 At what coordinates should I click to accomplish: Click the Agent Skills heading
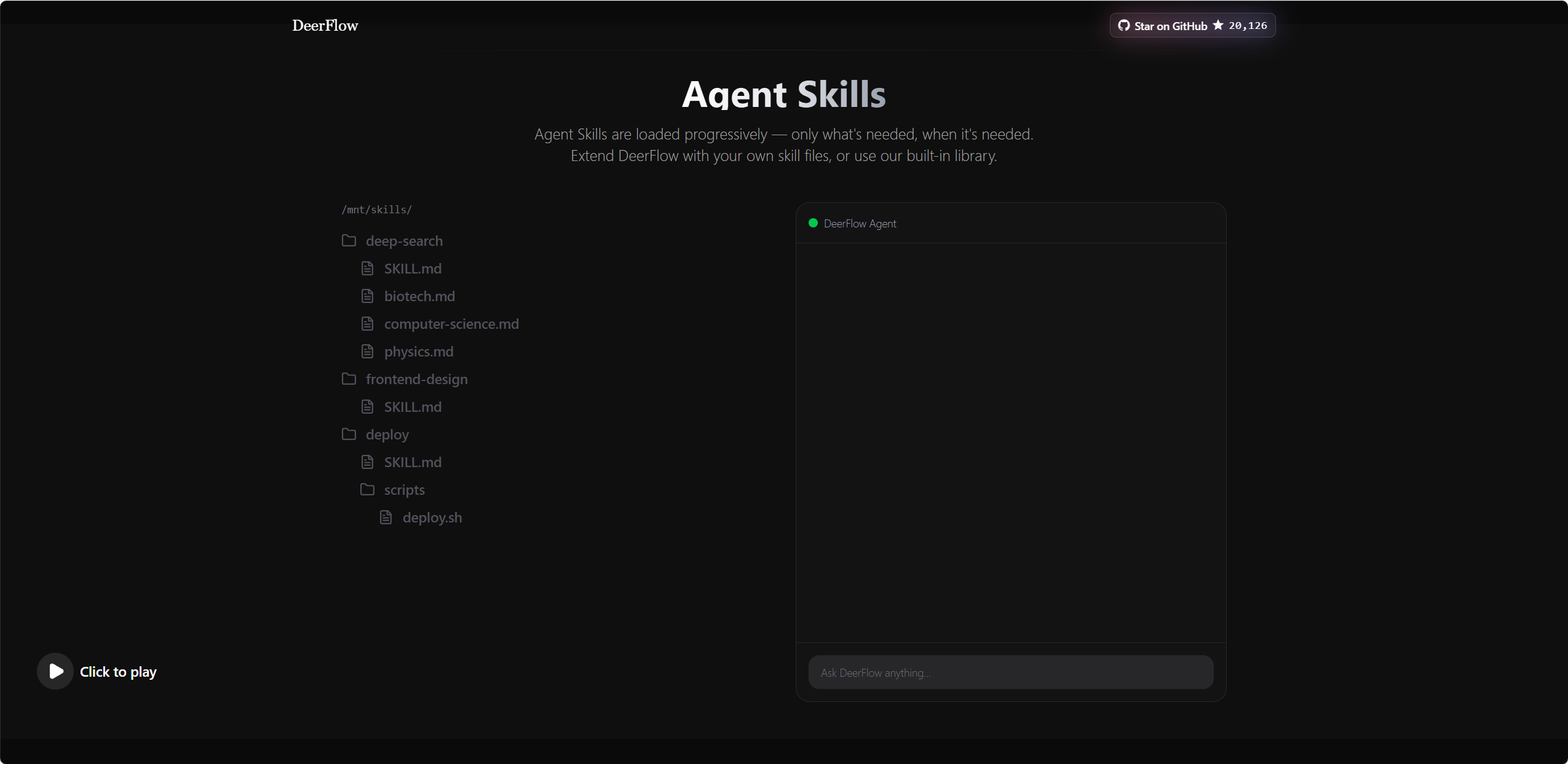pyautogui.click(x=784, y=94)
